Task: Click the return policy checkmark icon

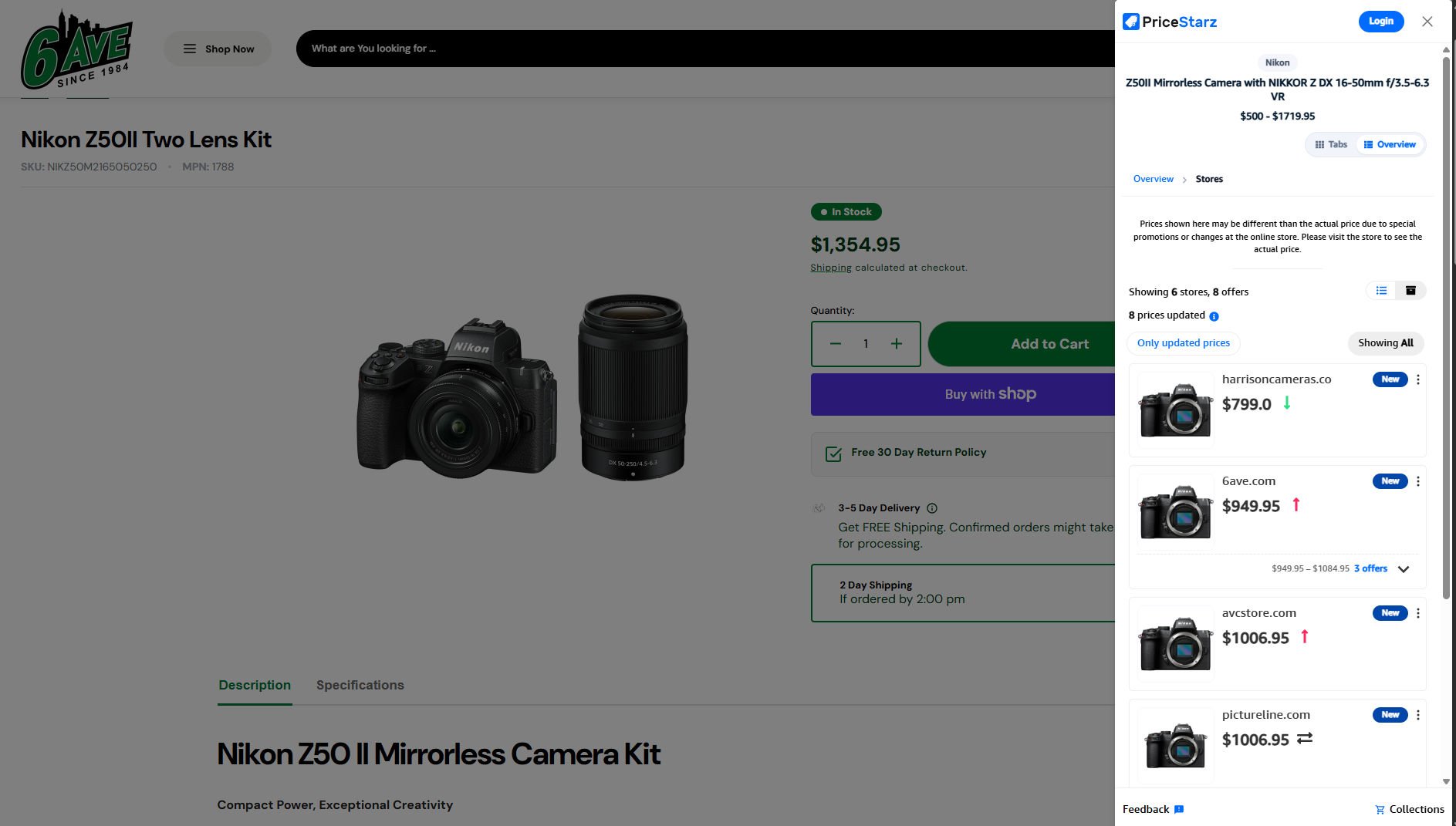Action: click(x=833, y=453)
